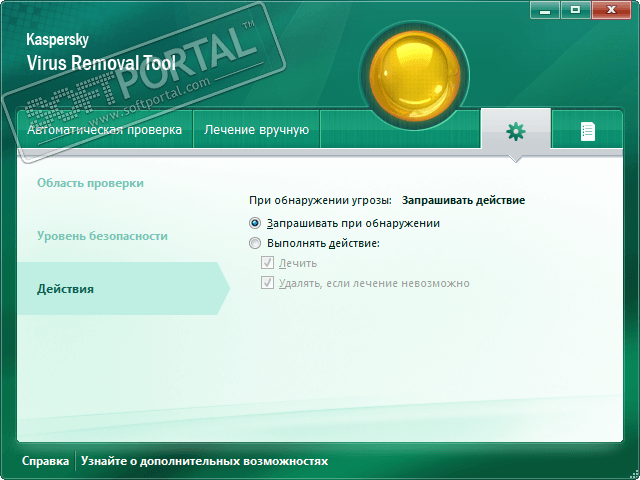
Task: Toggle the Лечить checkbox
Action: pos(267,263)
